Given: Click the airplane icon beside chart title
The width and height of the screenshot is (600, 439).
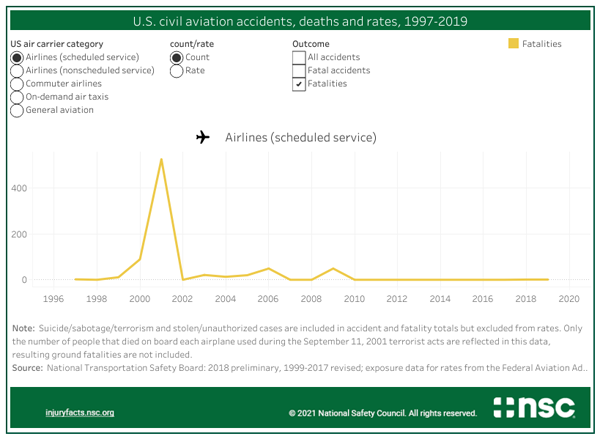Looking at the screenshot, I should coord(203,137).
